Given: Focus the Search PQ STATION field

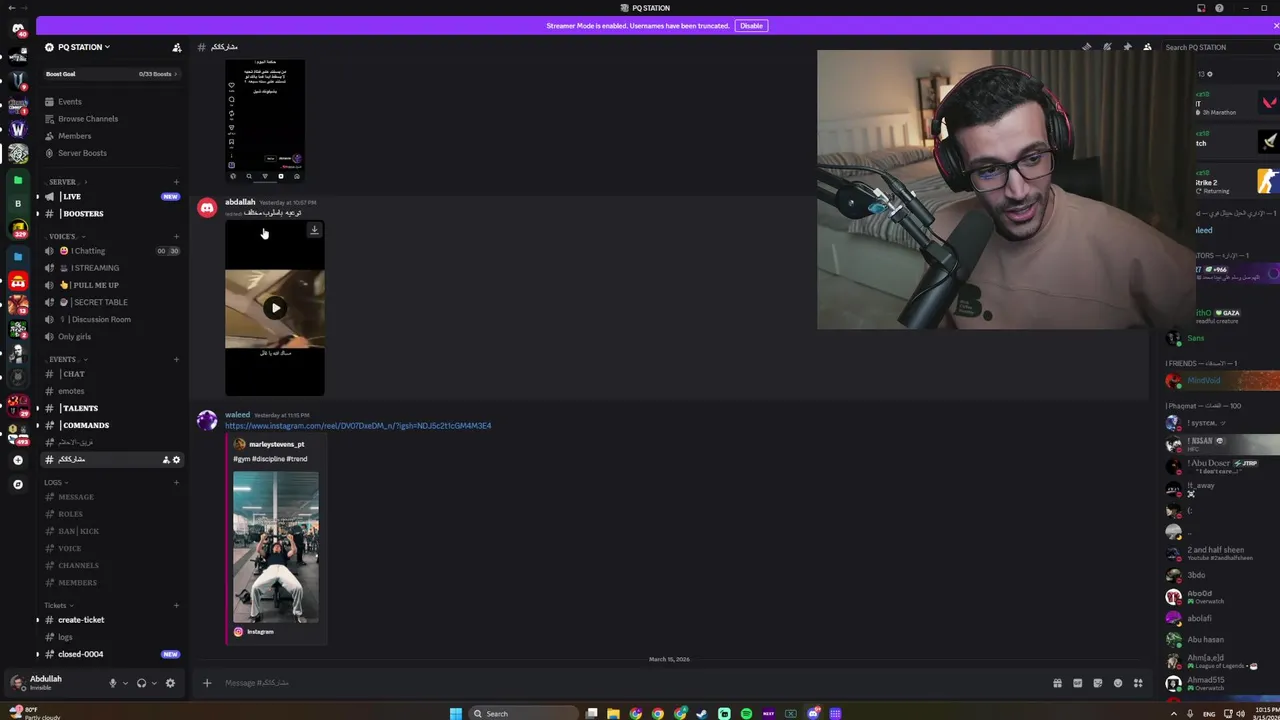Looking at the screenshot, I should coord(1219,47).
